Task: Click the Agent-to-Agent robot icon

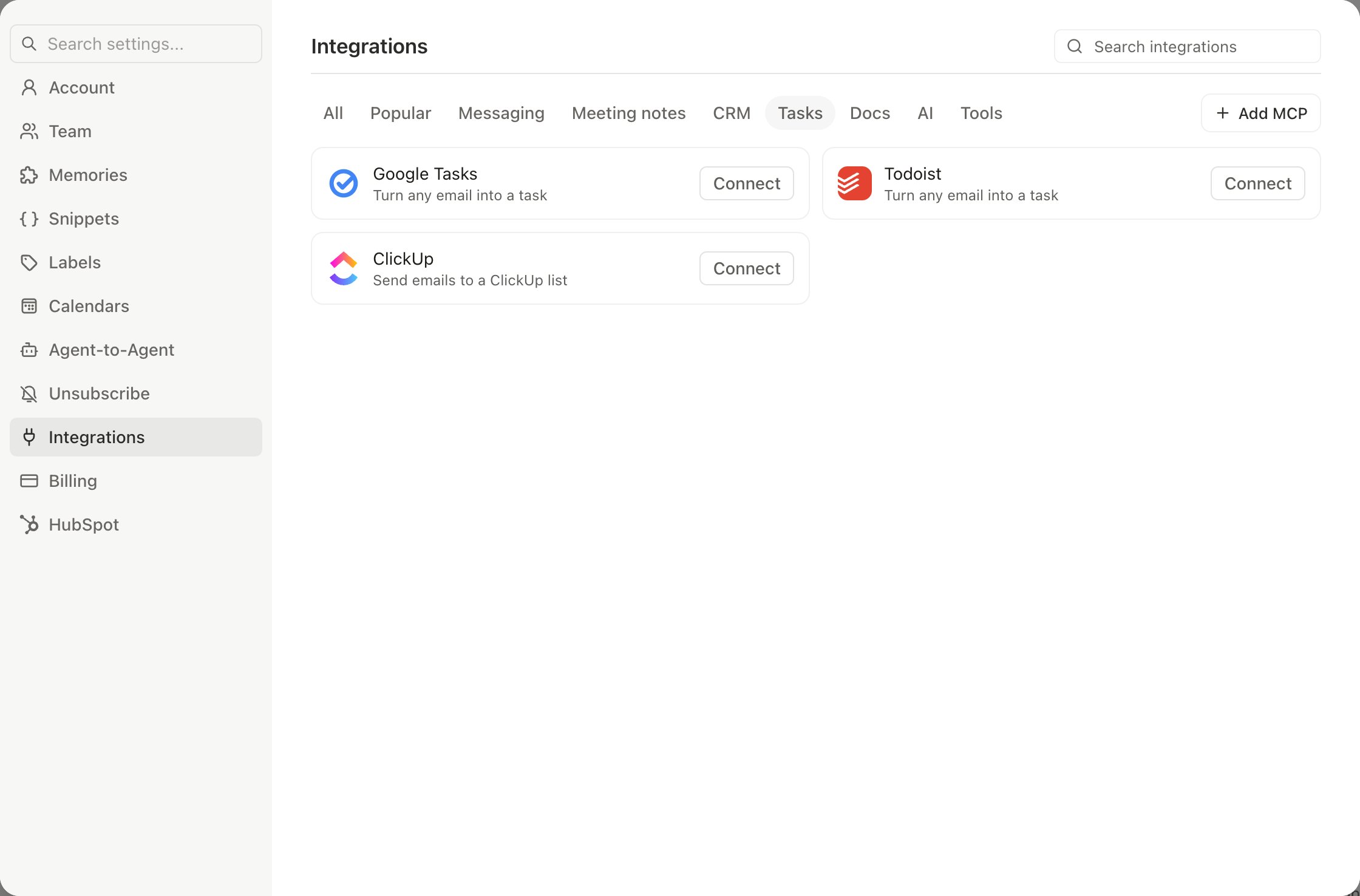Action: 29,350
